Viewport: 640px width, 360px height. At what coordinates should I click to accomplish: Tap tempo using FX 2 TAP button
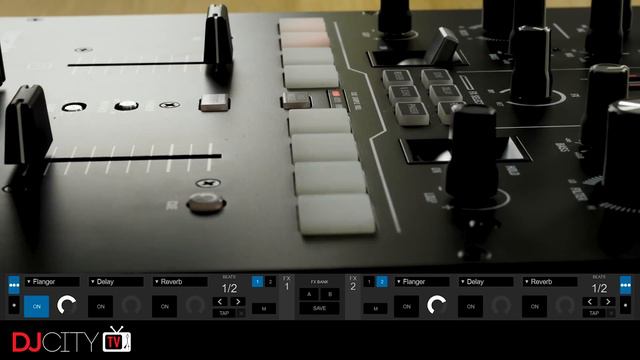594,313
